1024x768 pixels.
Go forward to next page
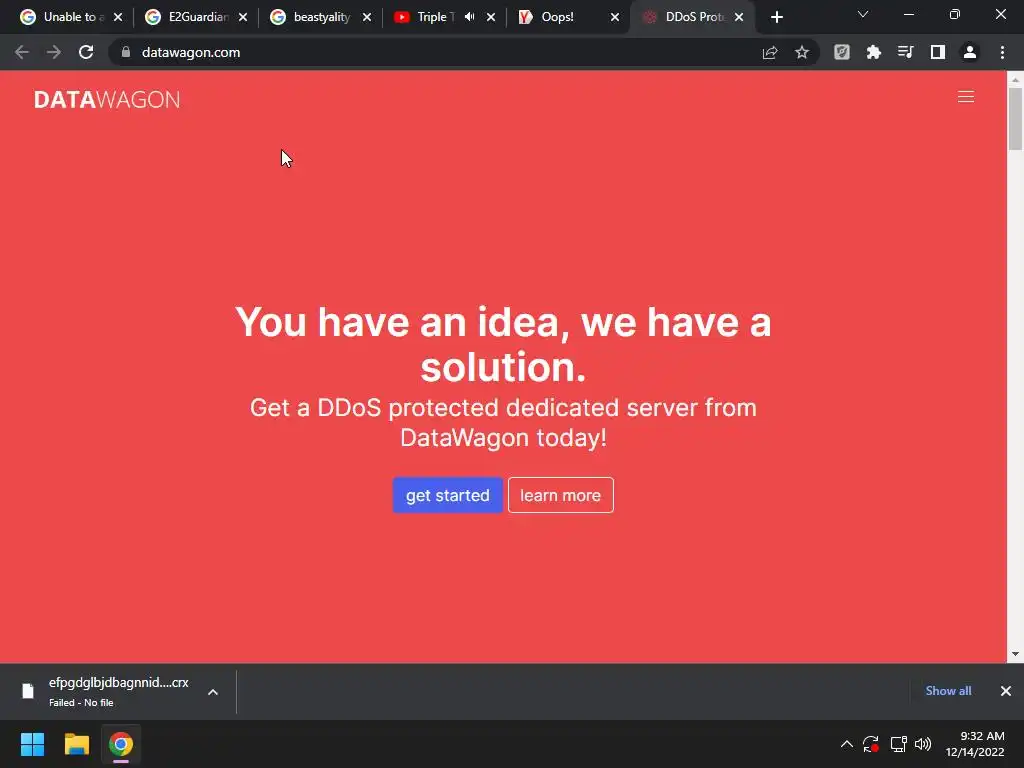[54, 52]
